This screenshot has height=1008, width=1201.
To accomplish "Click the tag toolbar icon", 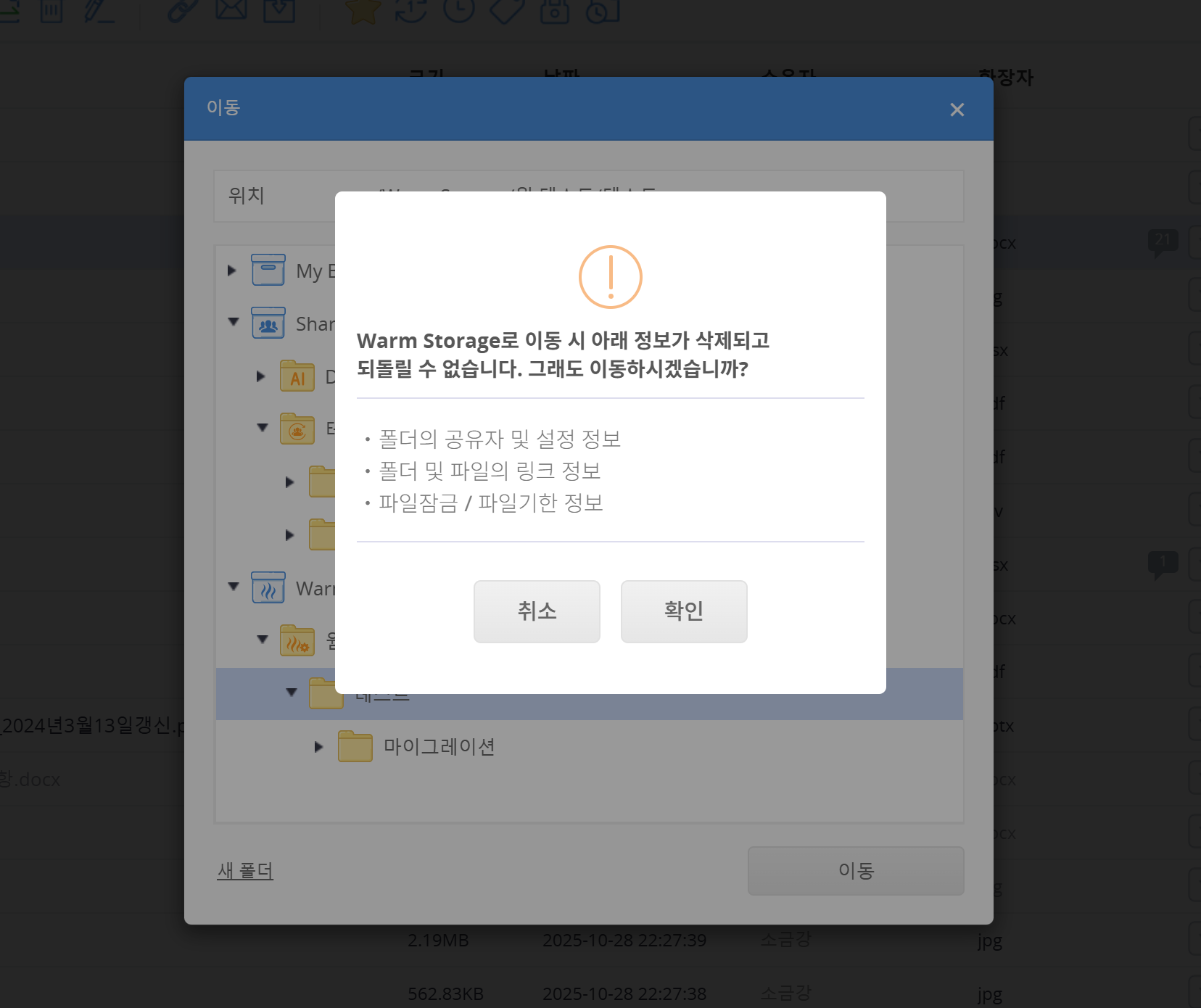I will tap(506, 10).
